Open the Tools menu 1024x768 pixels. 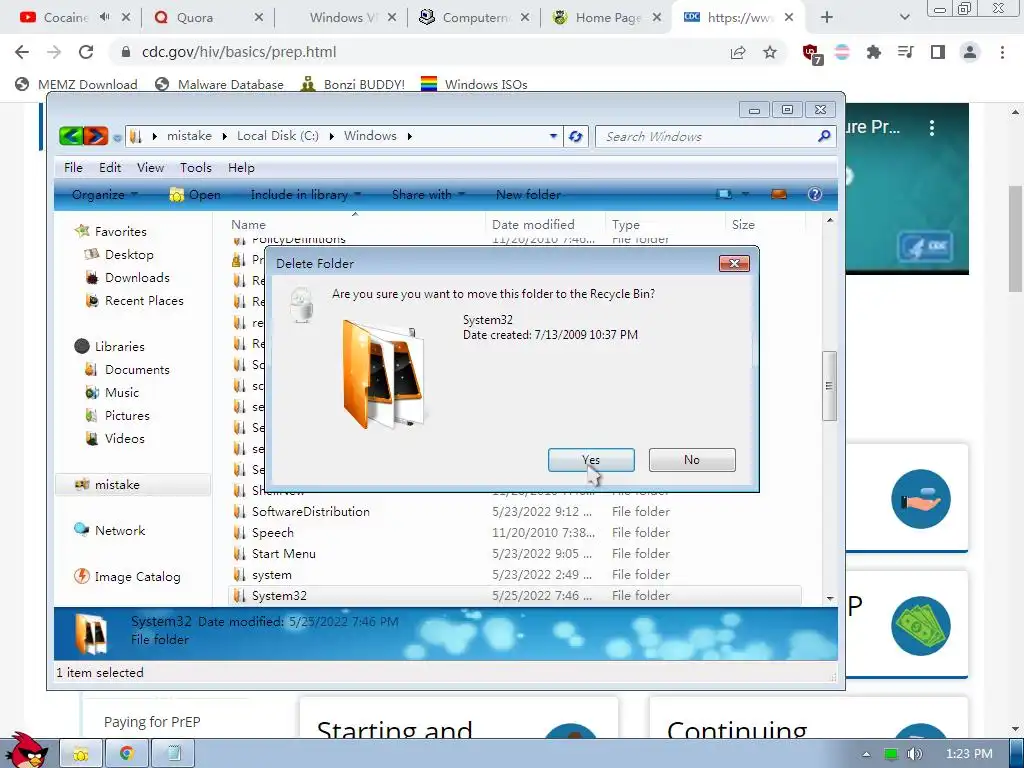196,168
